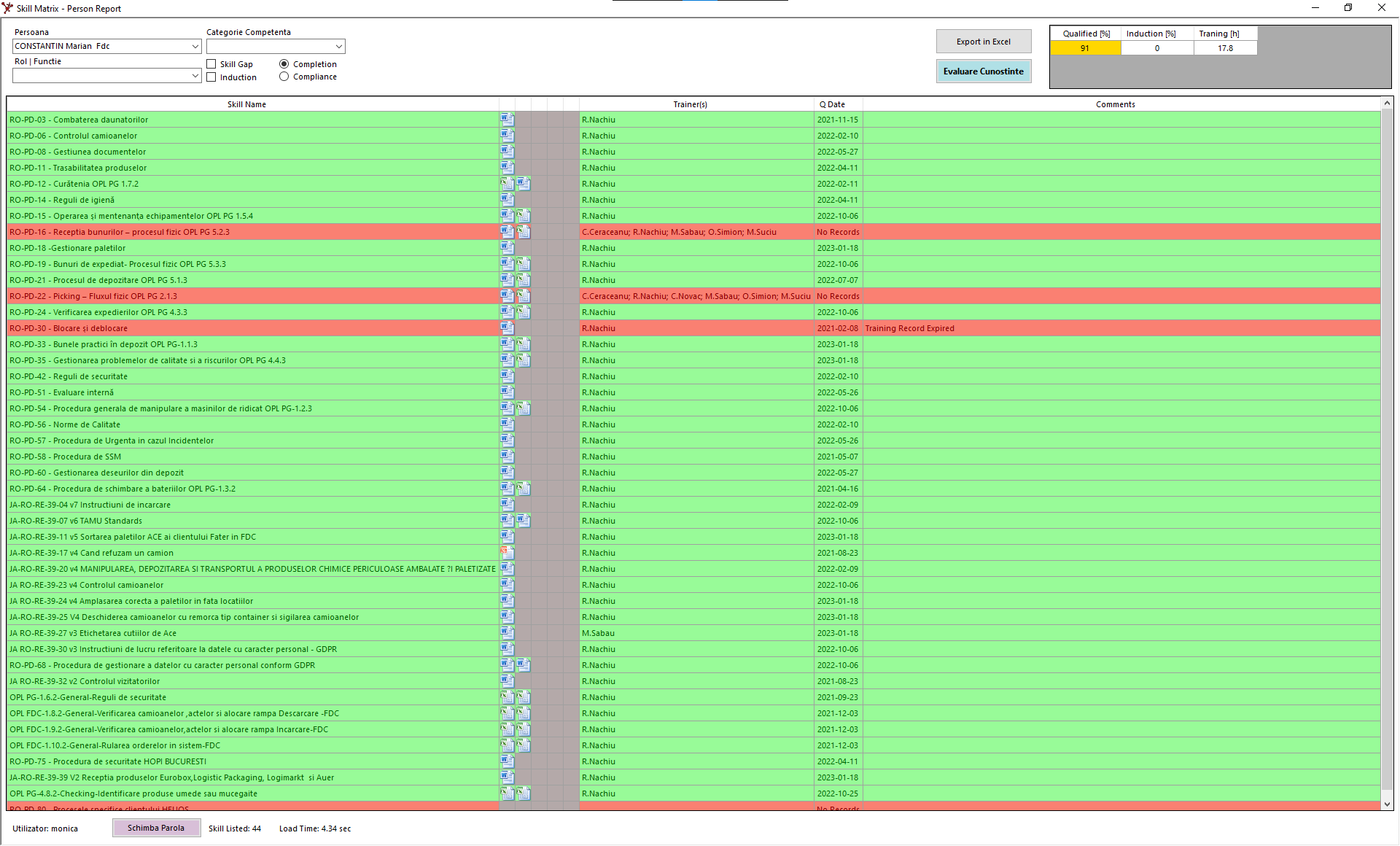
Task: Open second document icon in RO-PD-19 row
Action: 524,264
